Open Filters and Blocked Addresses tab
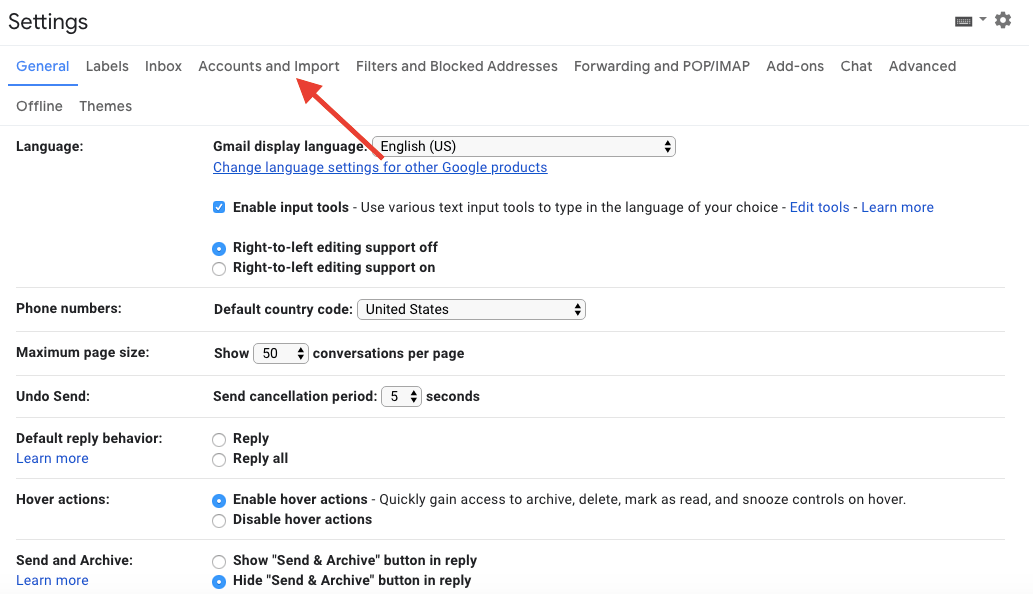 (457, 67)
